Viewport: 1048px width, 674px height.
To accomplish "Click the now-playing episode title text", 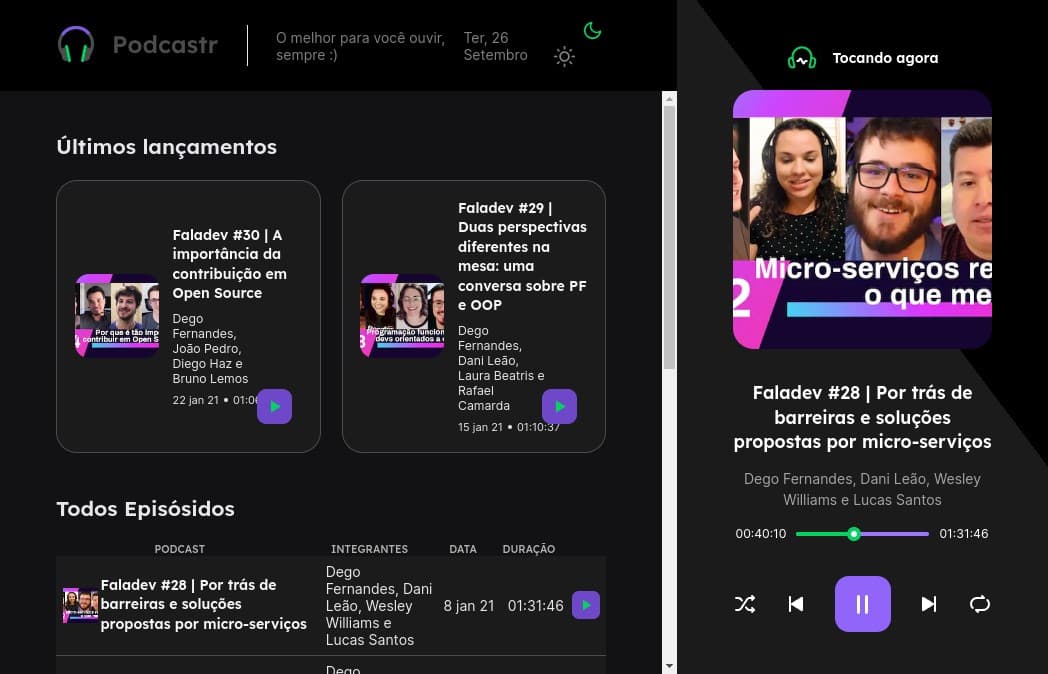I will point(862,417).
